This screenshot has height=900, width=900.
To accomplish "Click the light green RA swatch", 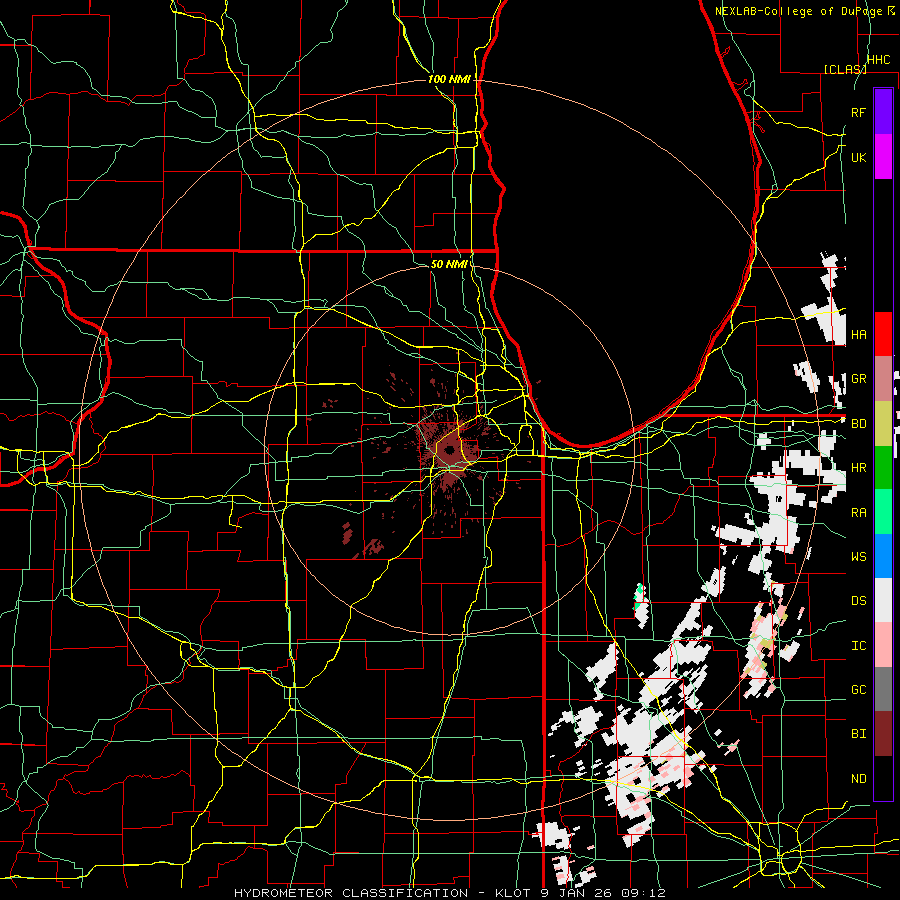I will coord(883,512).
